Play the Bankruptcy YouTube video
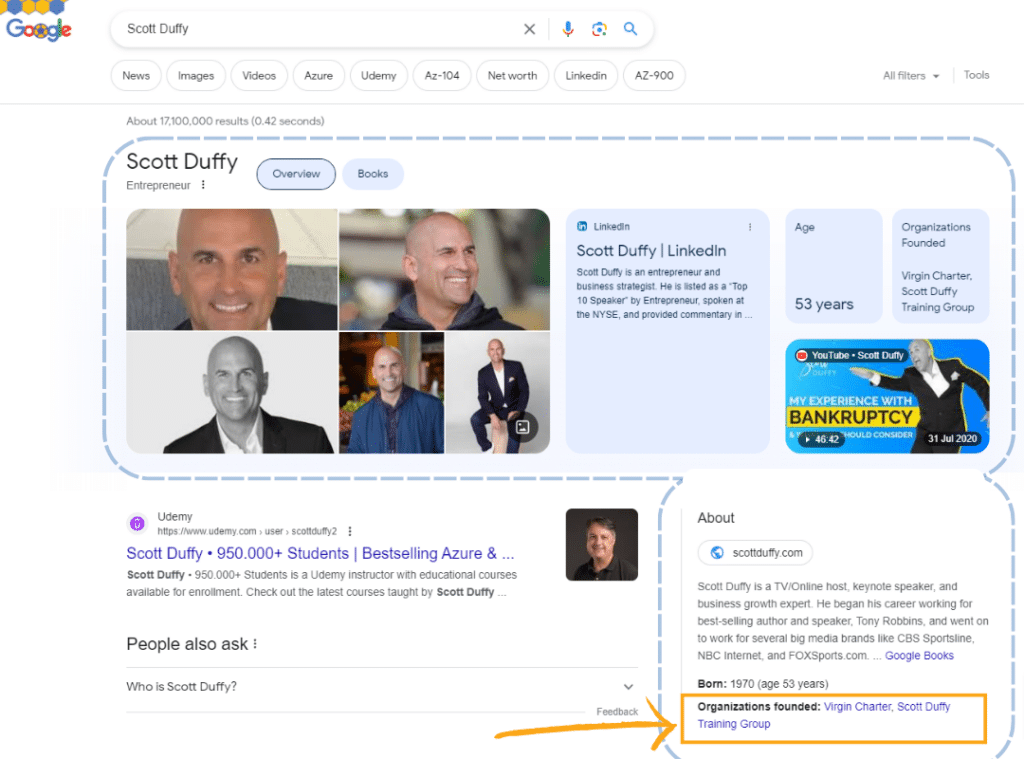Image resolution: width=1024 pixels, height=759 pixels. click(887, 396)
